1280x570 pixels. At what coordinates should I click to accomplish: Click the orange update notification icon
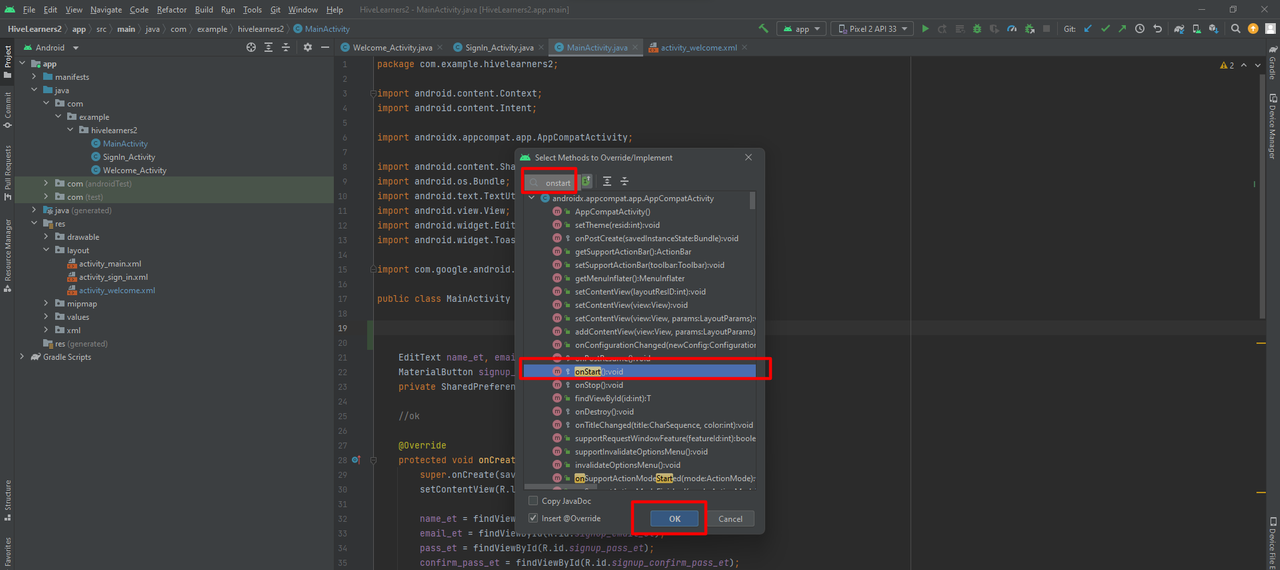click(1253, 29)
